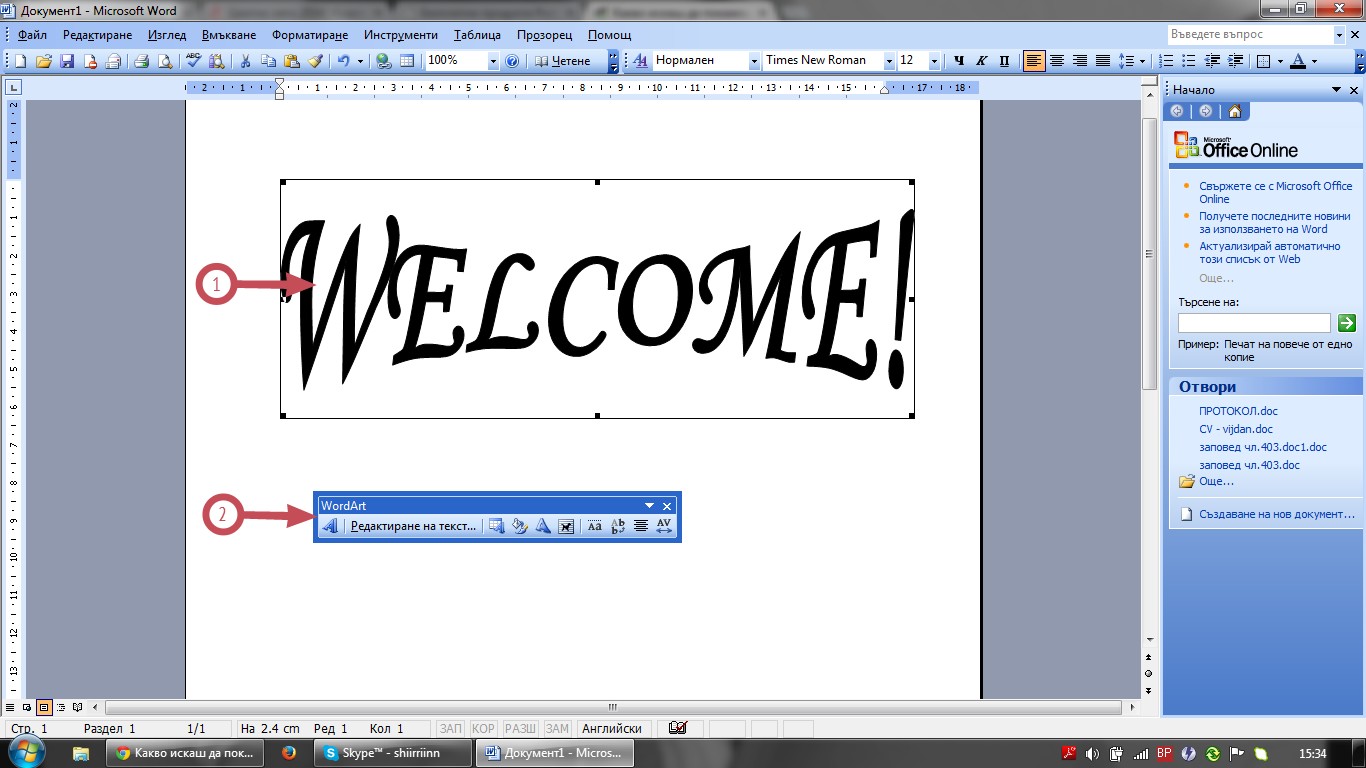Expand the borders dropdown arrow
The image size is (1366, 768).
pyautogui.click(x=1279, y=61)
